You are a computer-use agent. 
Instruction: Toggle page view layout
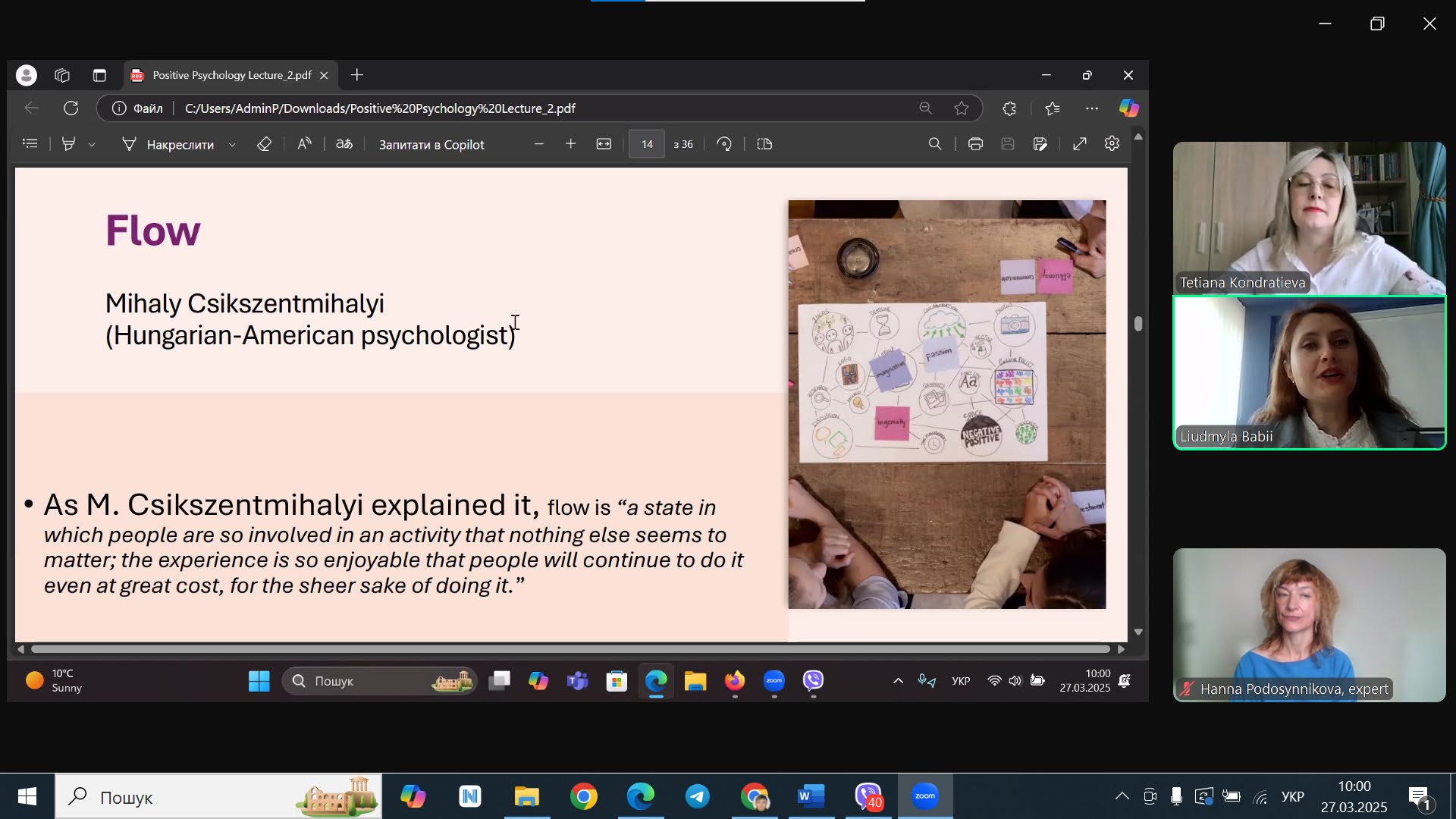(x=764, y=144)
